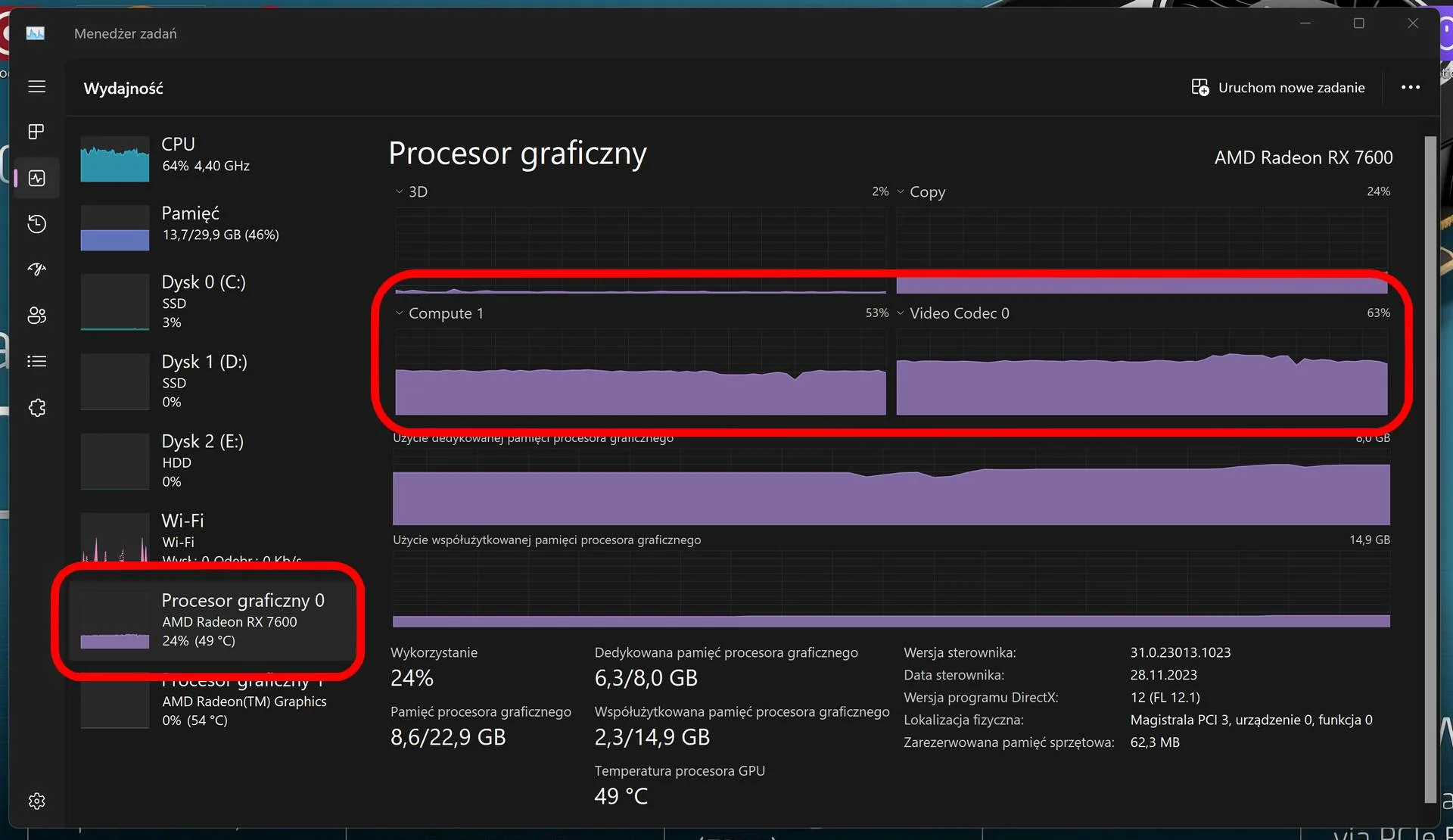Open the App history icon
Image resolution: width=1453 pixels, height=840 pixels.
click(x=36, y=224)
